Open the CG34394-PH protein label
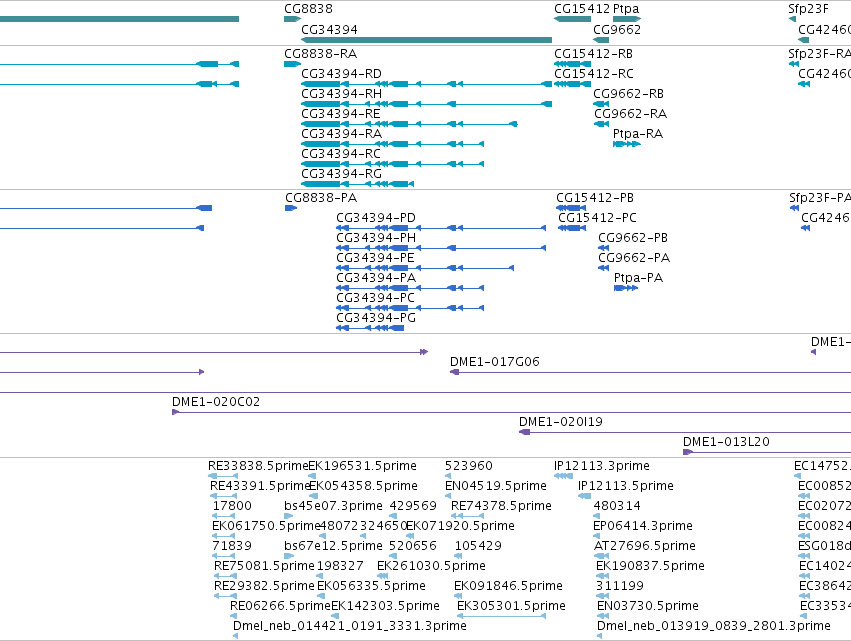Viewport: 851px width, 641px height. 376,238
